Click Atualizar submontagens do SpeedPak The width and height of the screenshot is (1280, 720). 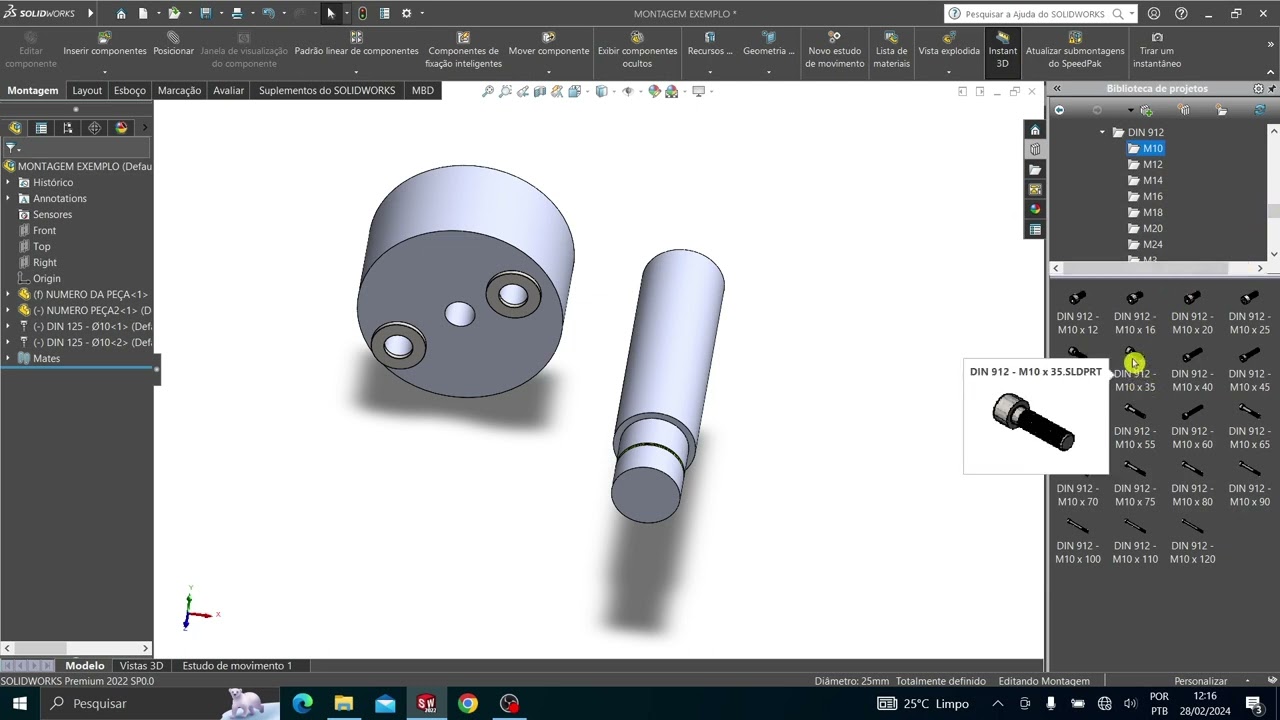(1075, 50)
